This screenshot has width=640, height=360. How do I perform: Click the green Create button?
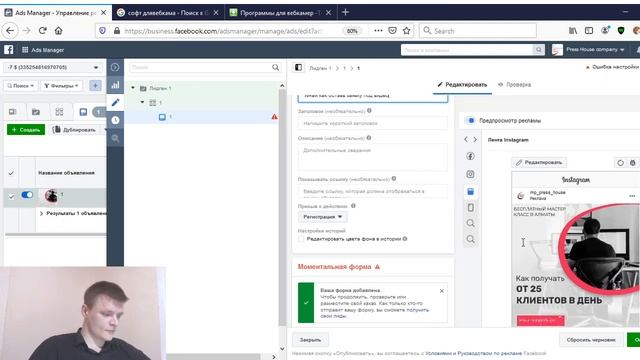pyautogui.click(x=26, y=130)
